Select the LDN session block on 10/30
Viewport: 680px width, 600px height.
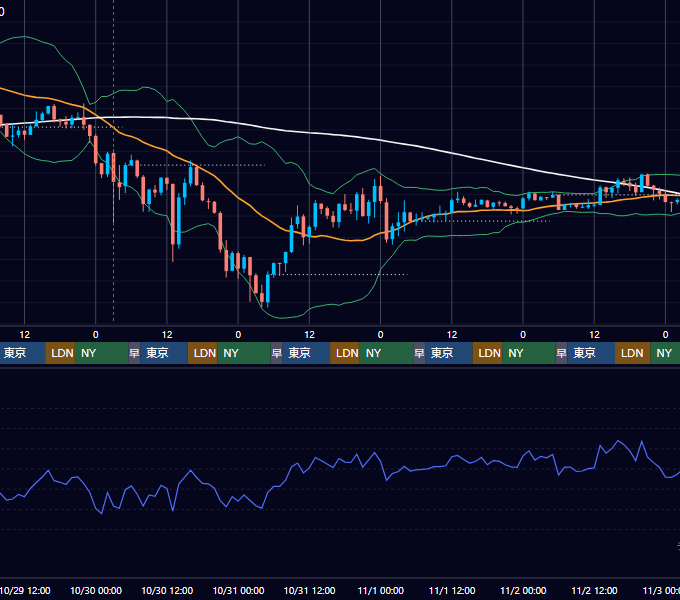(x=203, y=353)
